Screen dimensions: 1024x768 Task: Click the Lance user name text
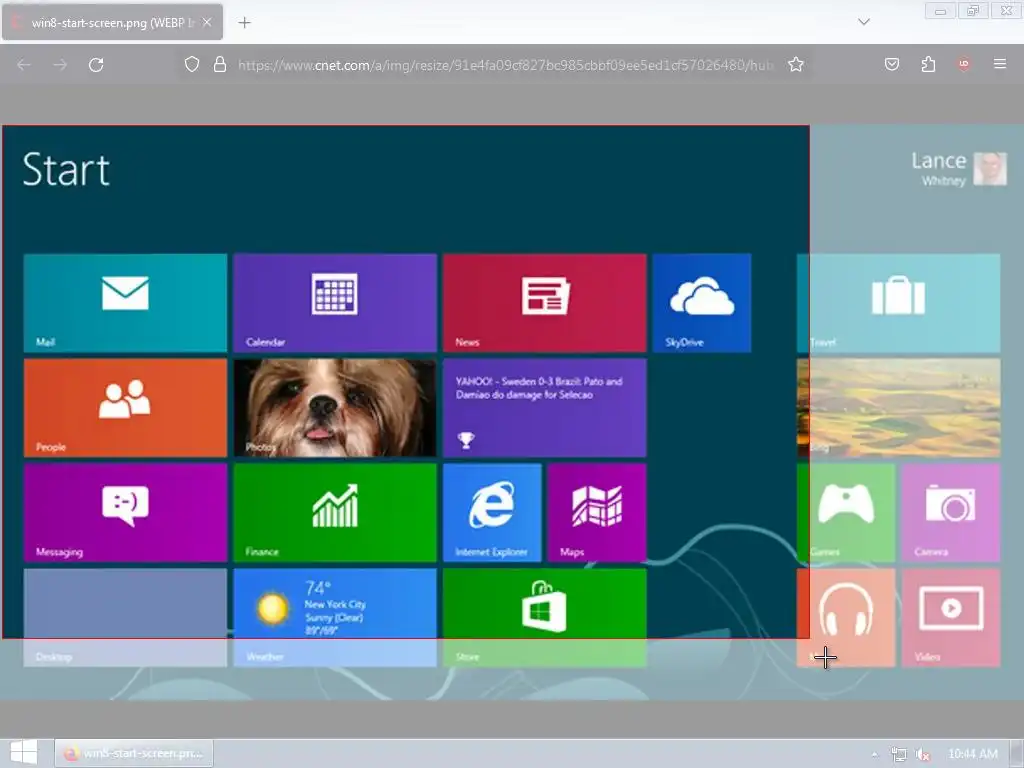(938, 161)
